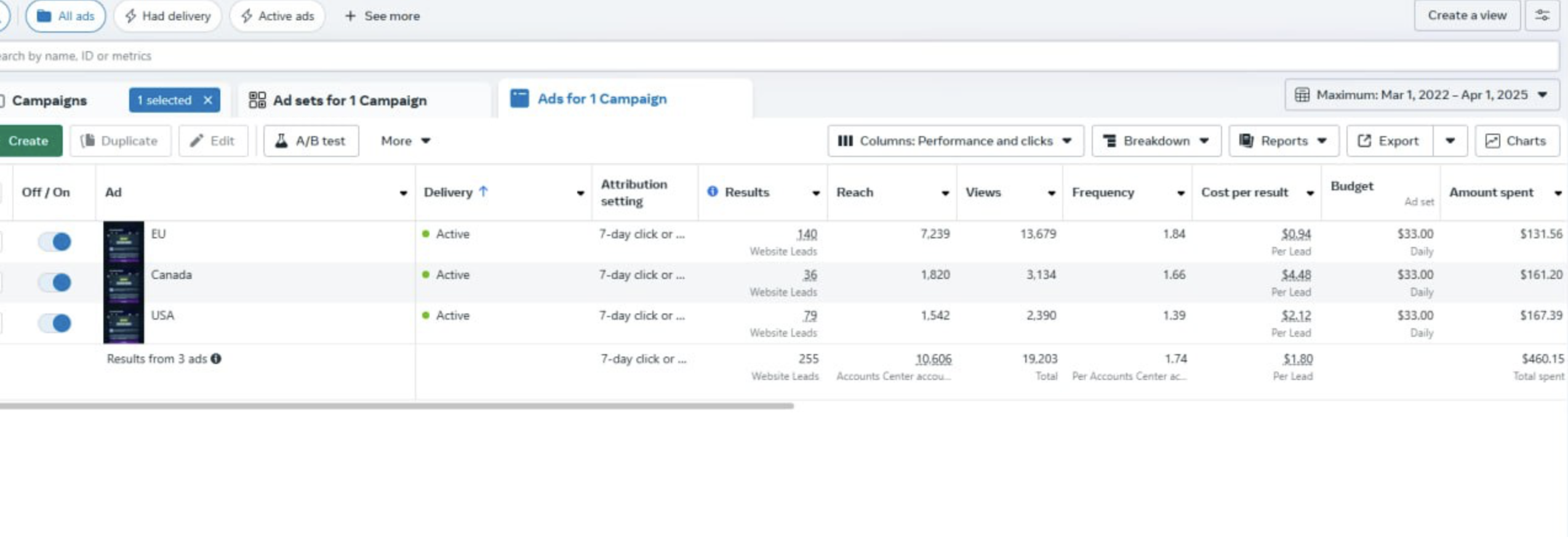Open the date range picker

[x=1421, y=95]
